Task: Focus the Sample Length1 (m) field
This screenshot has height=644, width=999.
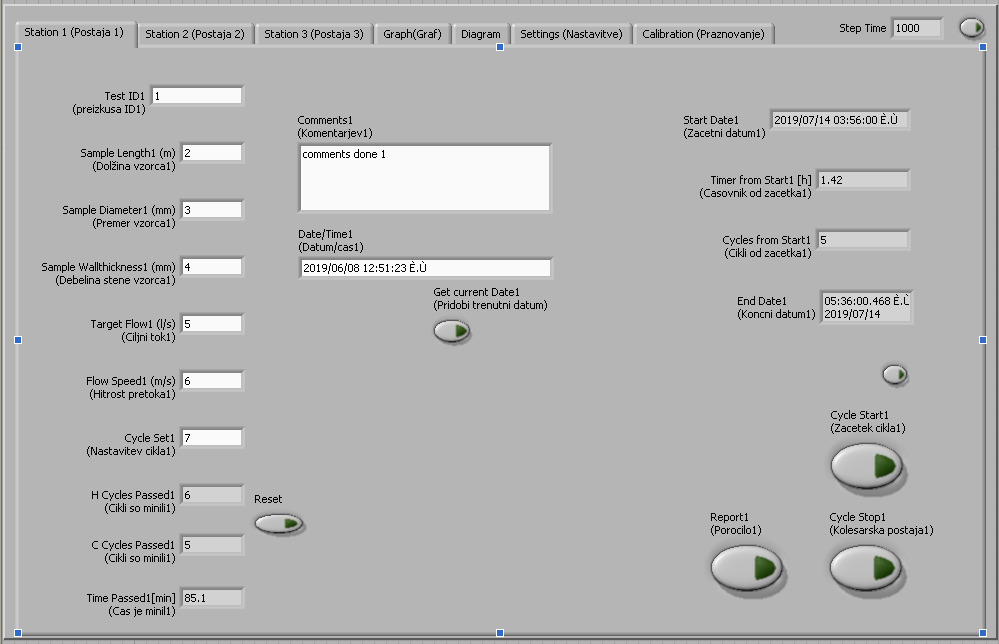Action: pos(211,153)
